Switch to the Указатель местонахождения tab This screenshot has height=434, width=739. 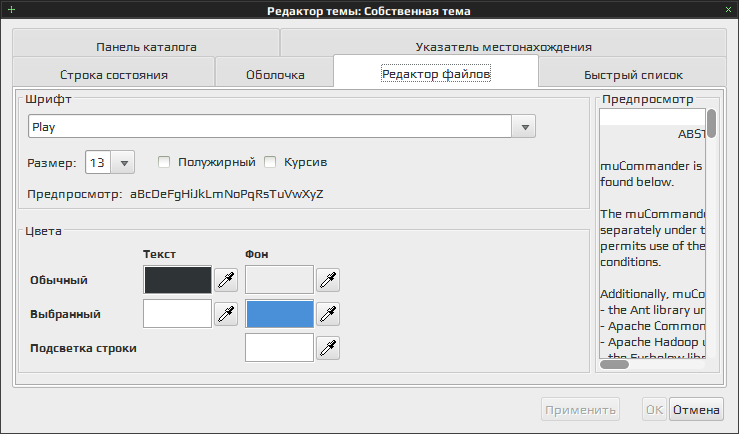pyautogui.click(x=503, y=43)
